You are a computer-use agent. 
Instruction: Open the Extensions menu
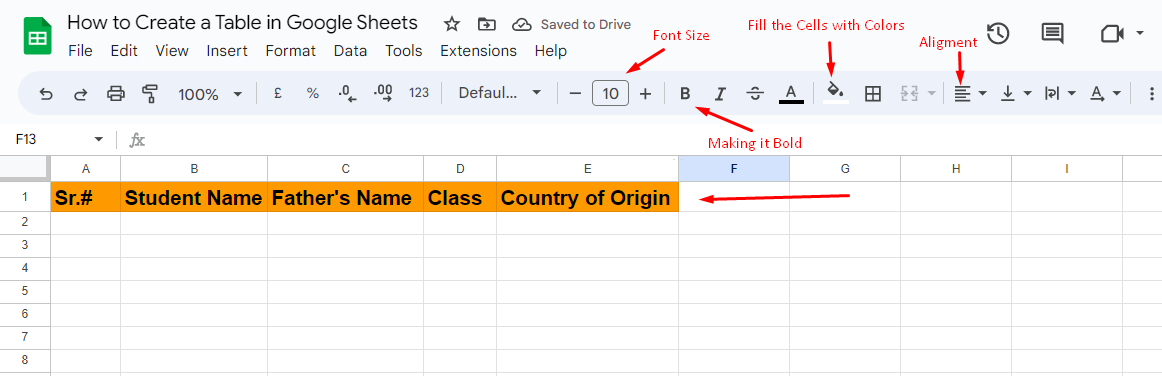click(478, 51)
